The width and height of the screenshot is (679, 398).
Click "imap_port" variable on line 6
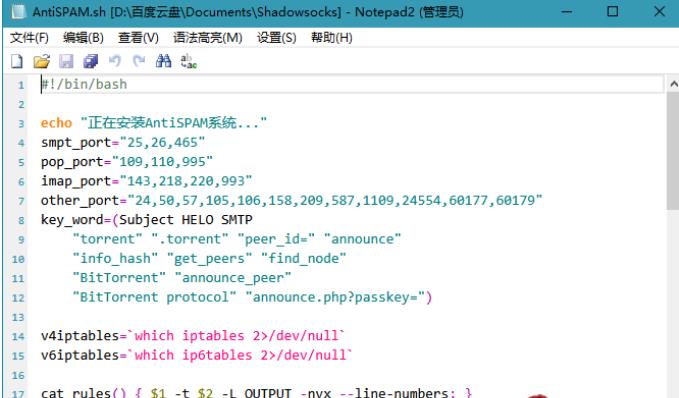(x=76, y=181)
